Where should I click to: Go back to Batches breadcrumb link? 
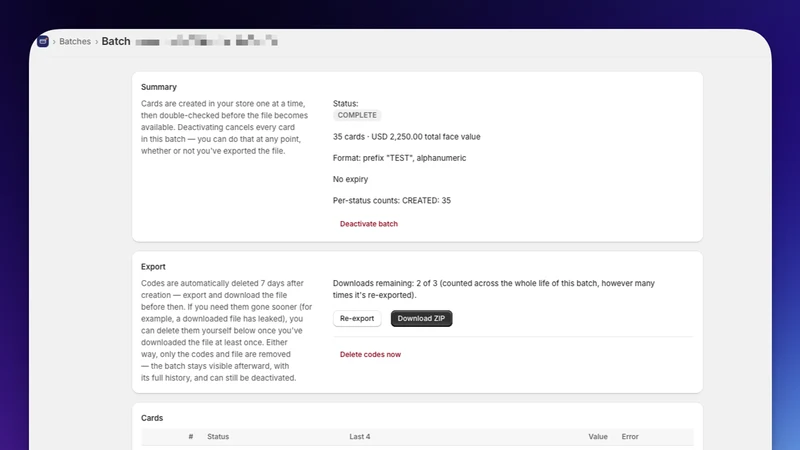coord(75,41)
